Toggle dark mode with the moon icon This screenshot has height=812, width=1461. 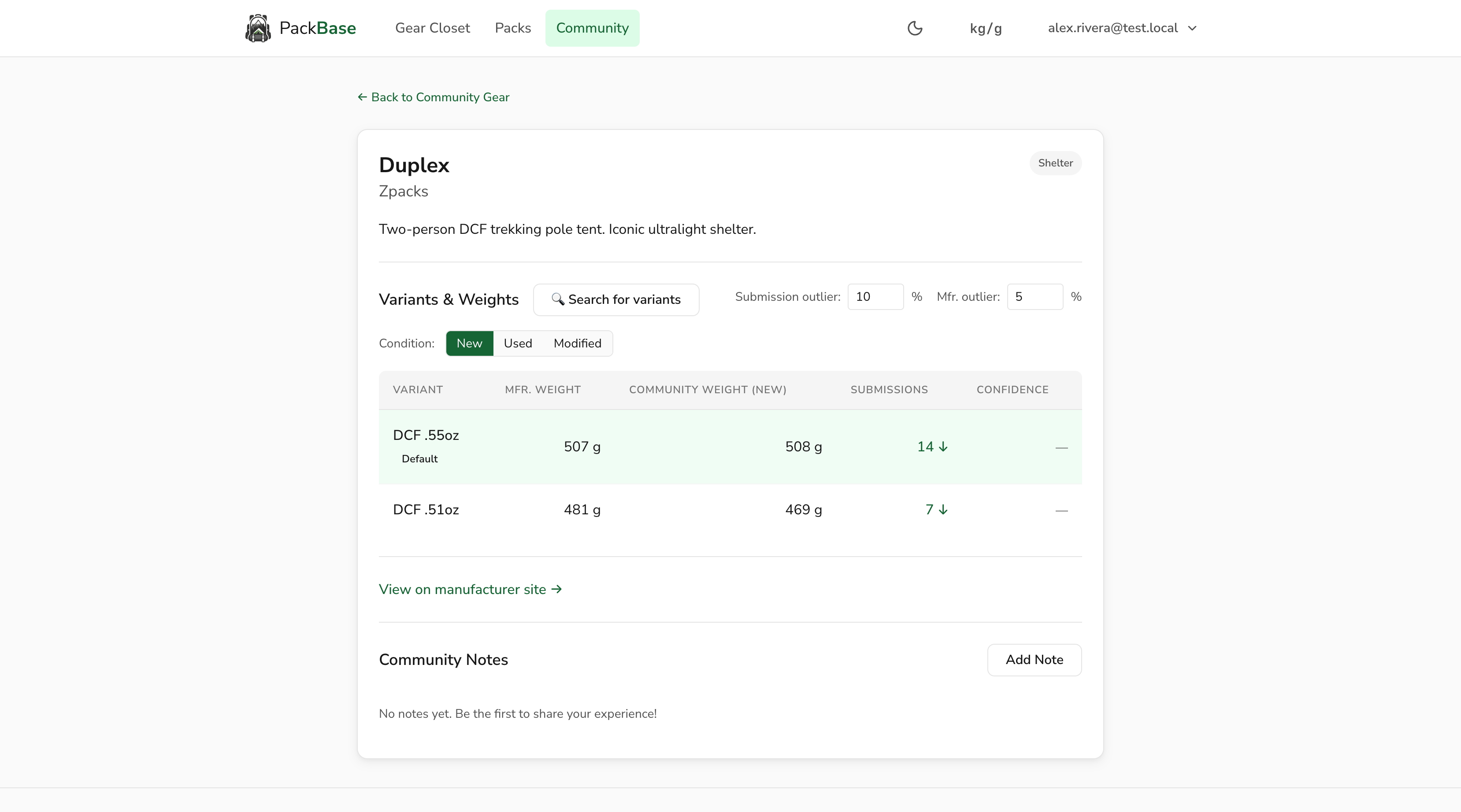915,28
